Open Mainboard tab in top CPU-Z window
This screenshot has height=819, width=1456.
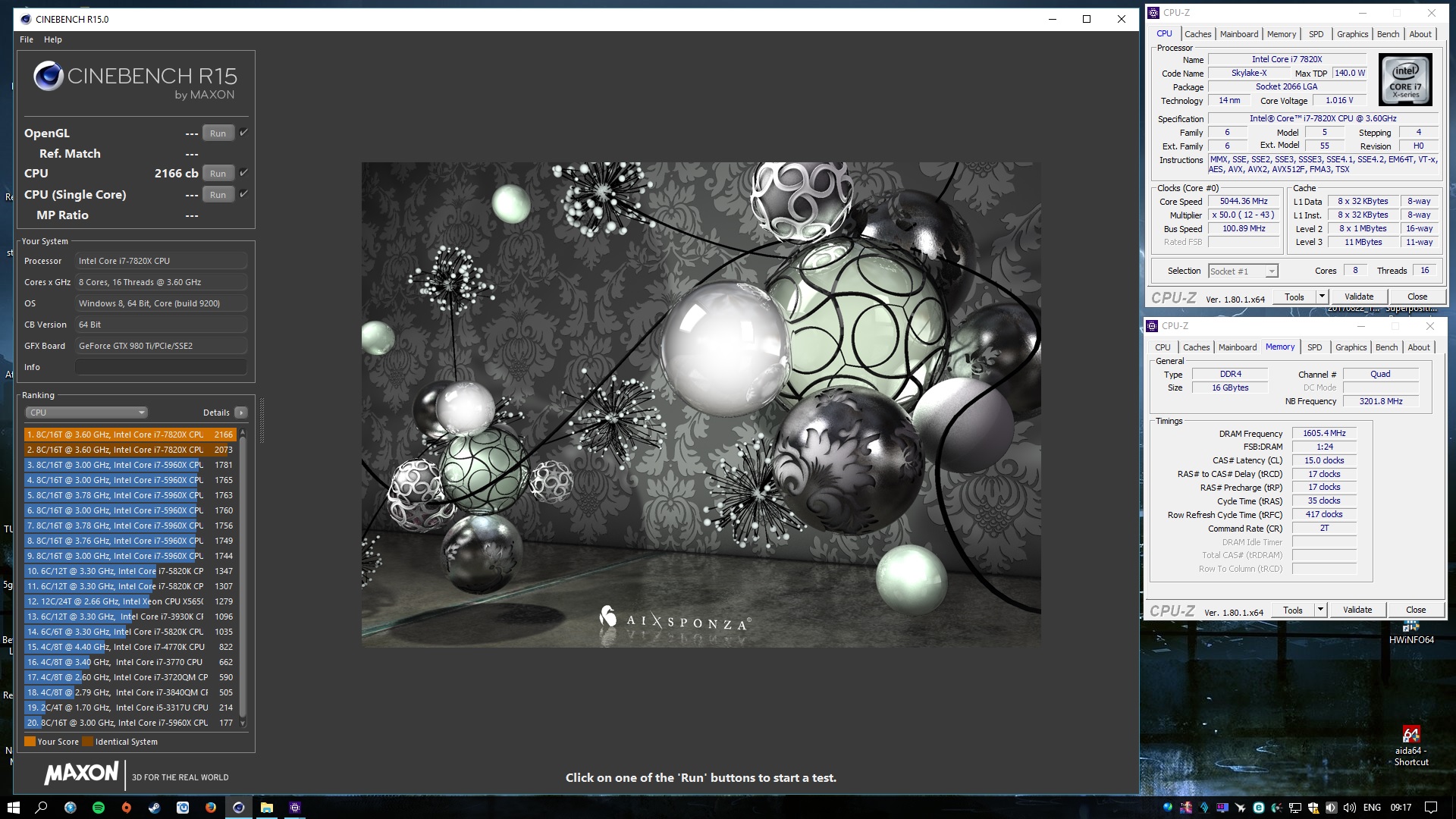point(1239,34)
